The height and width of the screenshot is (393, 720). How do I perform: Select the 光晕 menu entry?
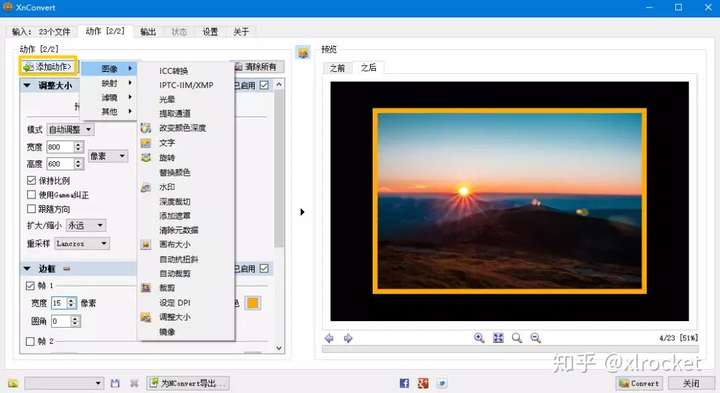(x=167, y=99)
